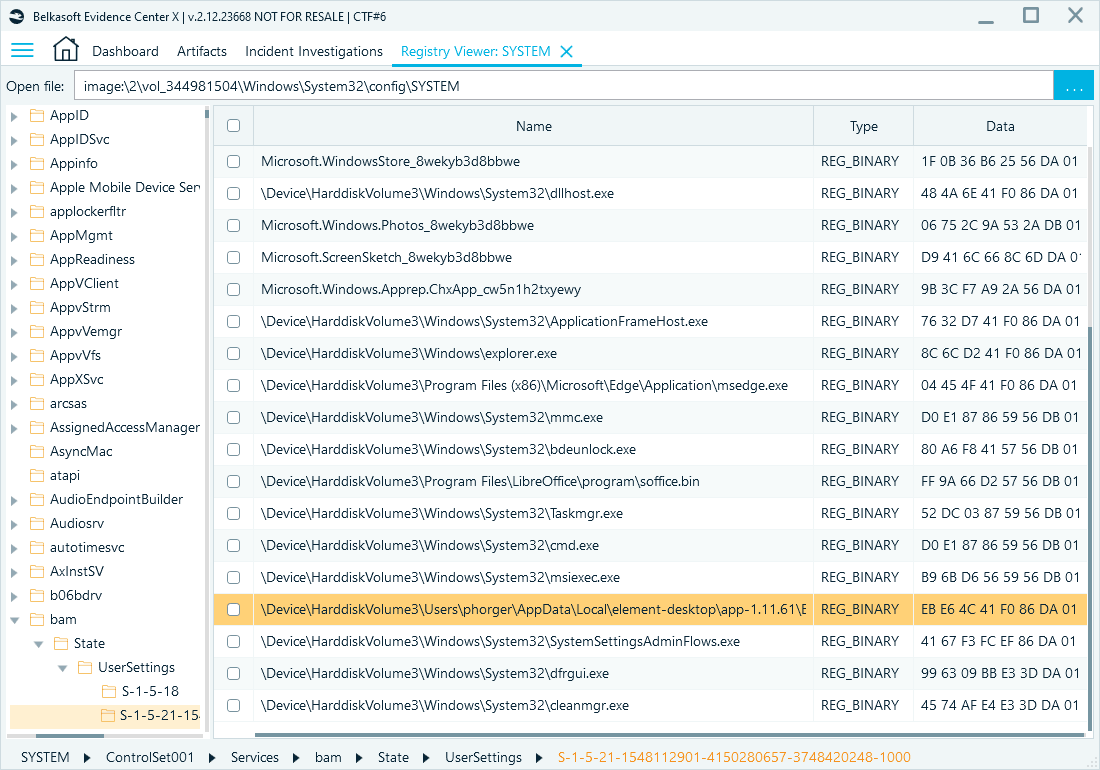Open the hamburger main menu

coord(22,50)
